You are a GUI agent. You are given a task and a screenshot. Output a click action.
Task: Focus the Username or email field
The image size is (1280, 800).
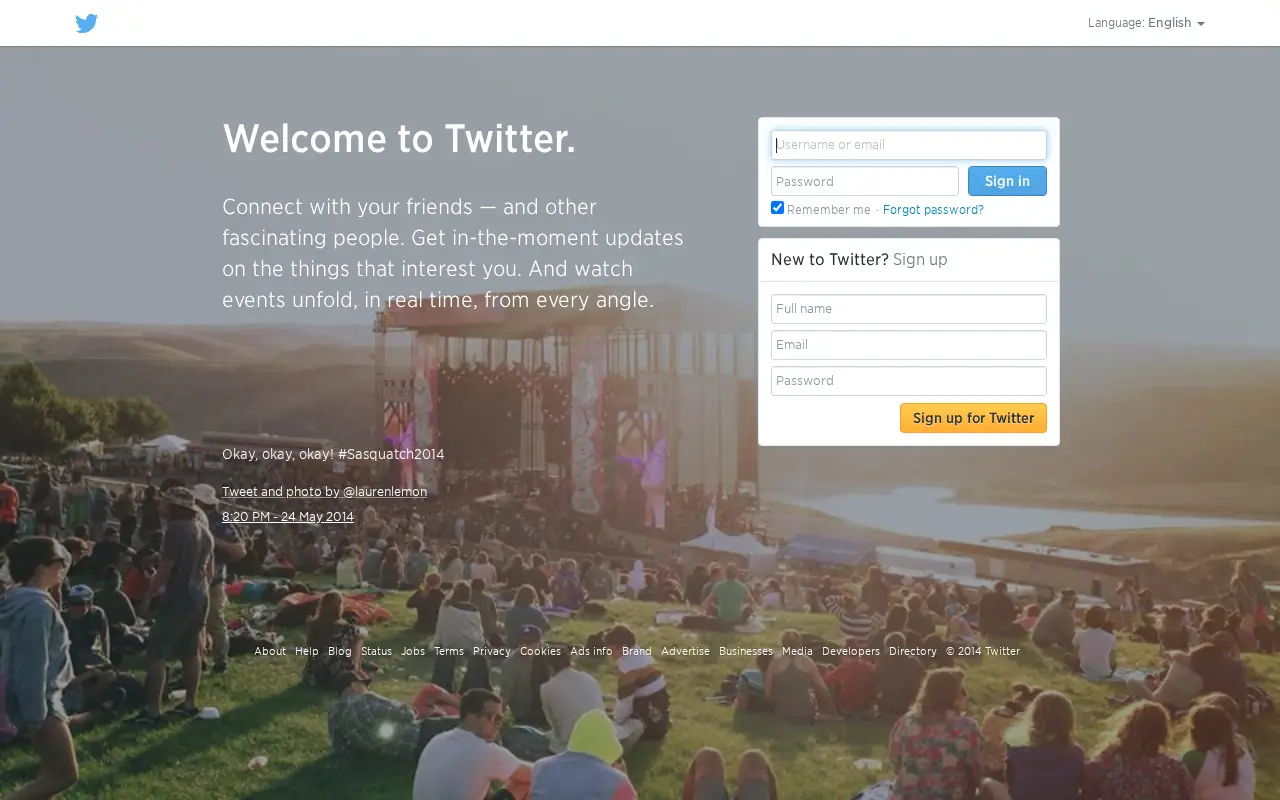pos(909,145)
